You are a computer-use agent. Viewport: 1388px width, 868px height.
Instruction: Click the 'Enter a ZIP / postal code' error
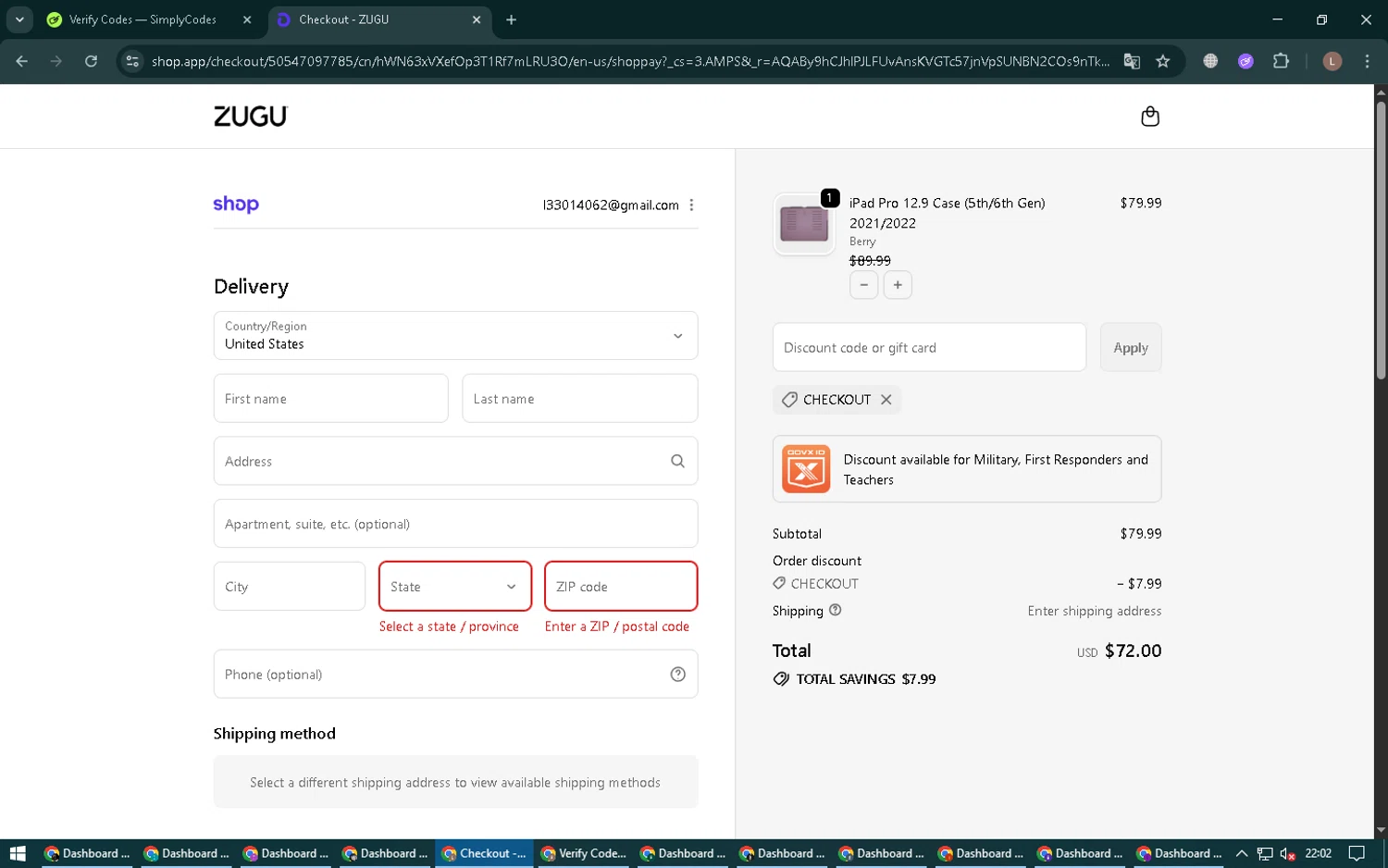tap(617, 626)
